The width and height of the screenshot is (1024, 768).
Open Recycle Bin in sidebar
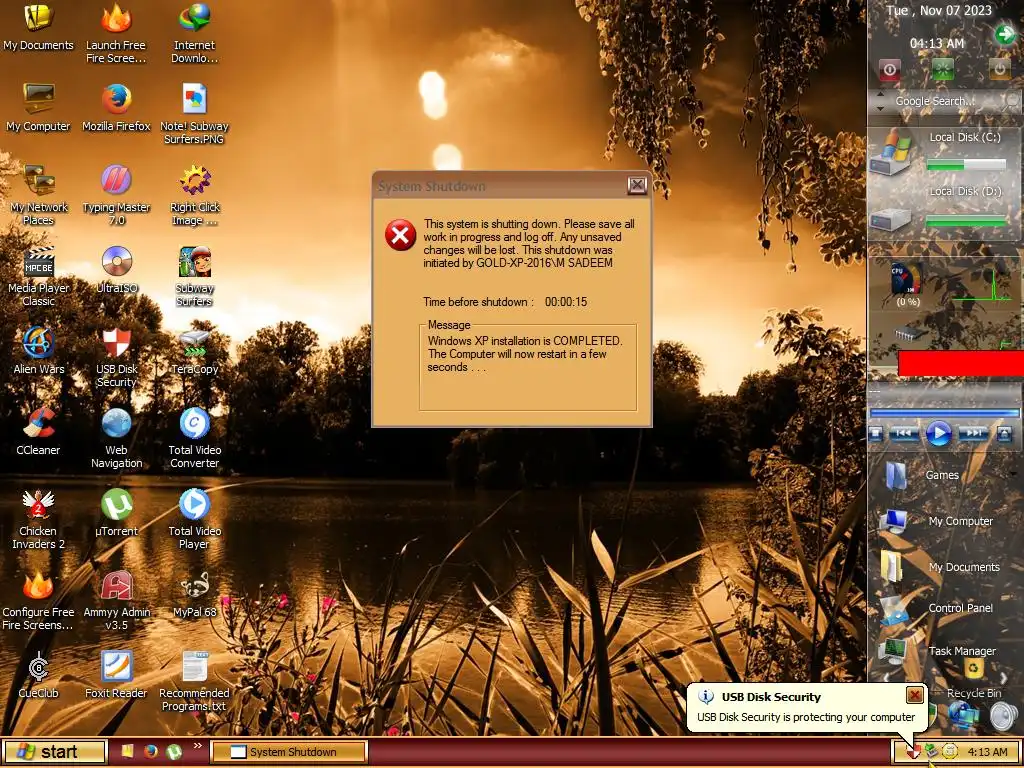tap(974, 679)
